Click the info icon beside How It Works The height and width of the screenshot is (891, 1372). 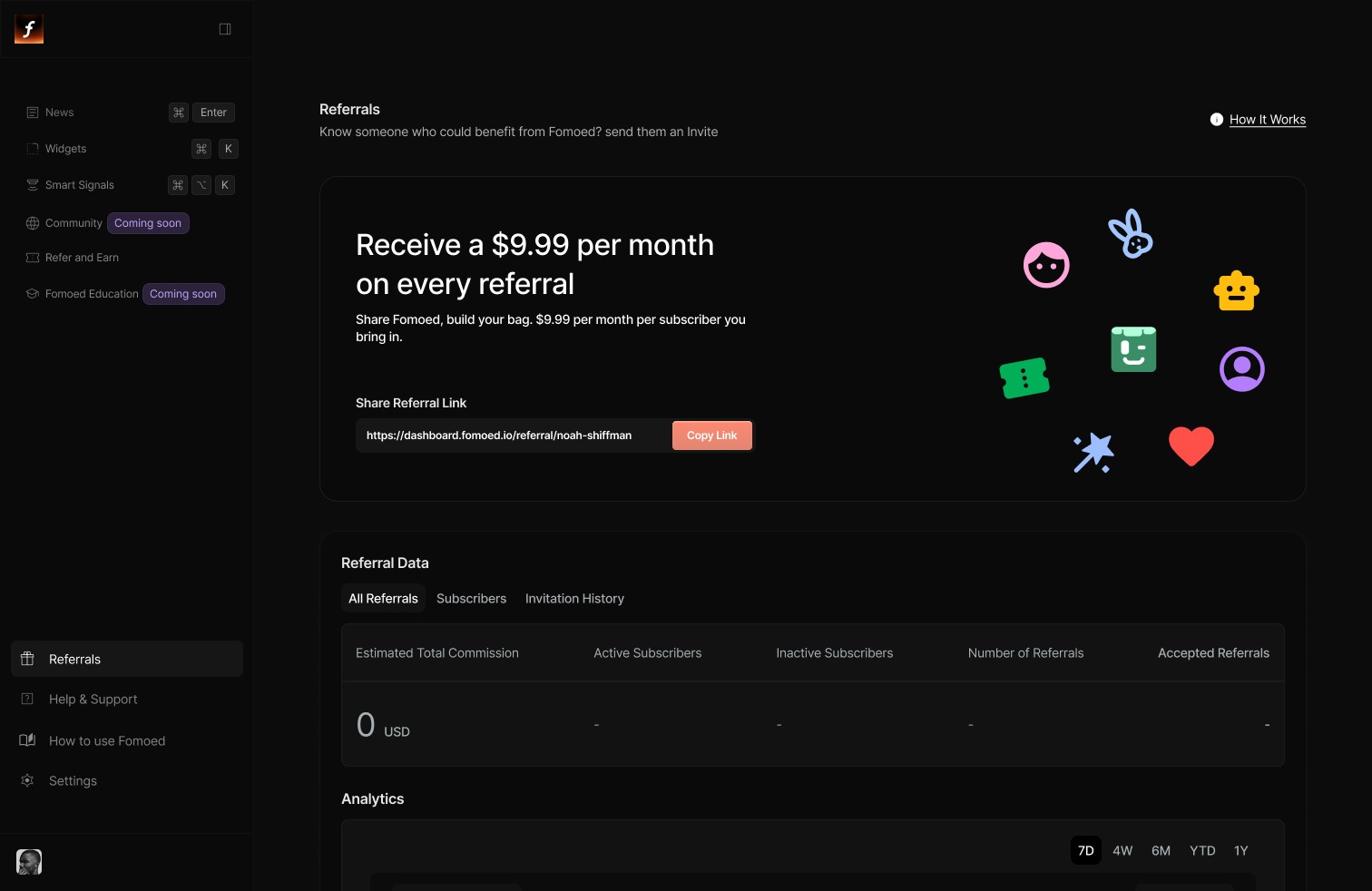pos(1217,120)
